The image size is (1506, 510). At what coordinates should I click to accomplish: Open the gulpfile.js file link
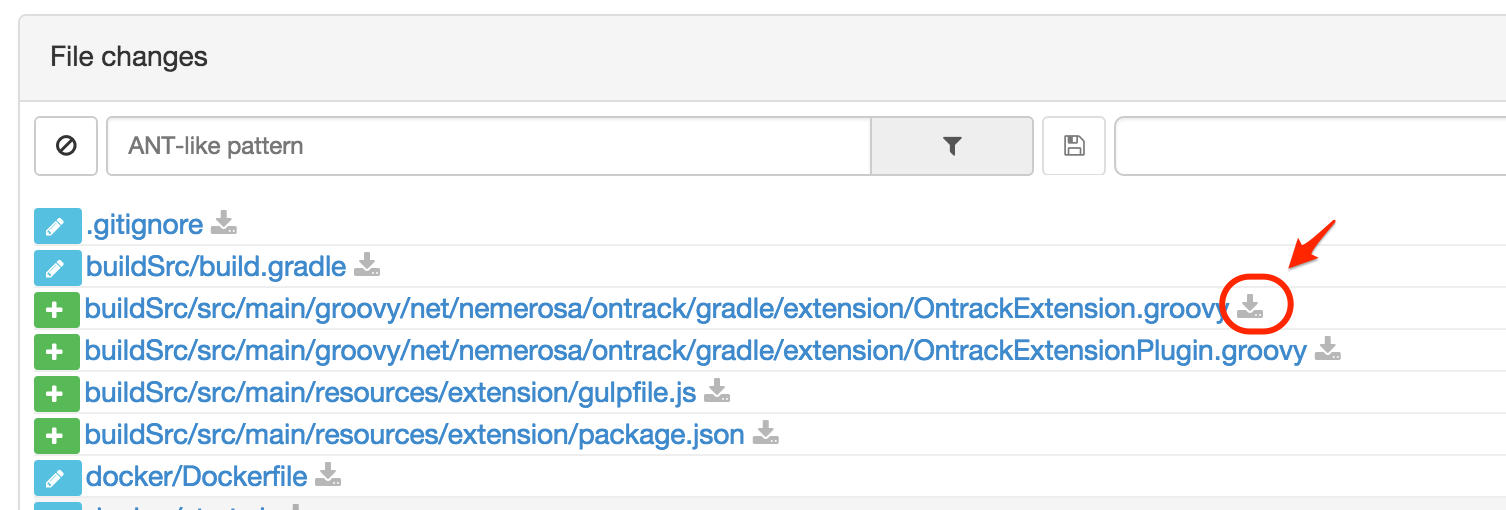click(x=390, y=393)
